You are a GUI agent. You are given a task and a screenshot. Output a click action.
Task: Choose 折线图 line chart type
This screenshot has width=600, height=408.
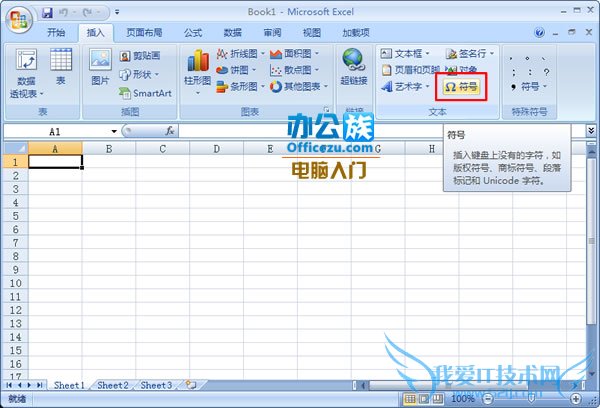coord(240,54)
